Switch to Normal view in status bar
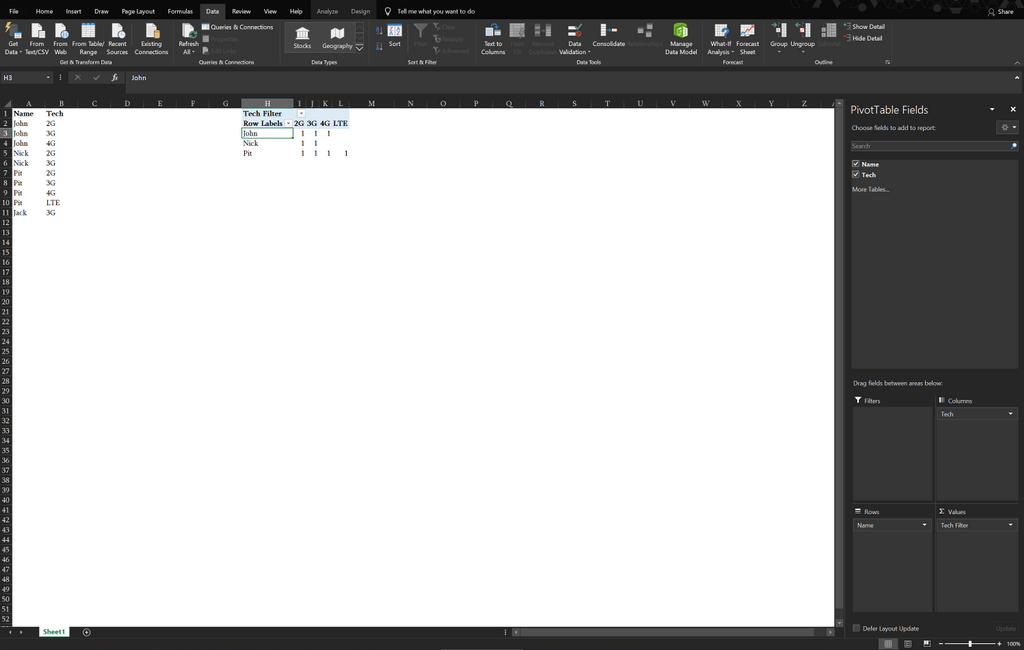Viewport: 1024px width, 650px height. click(x=888, y=643)
